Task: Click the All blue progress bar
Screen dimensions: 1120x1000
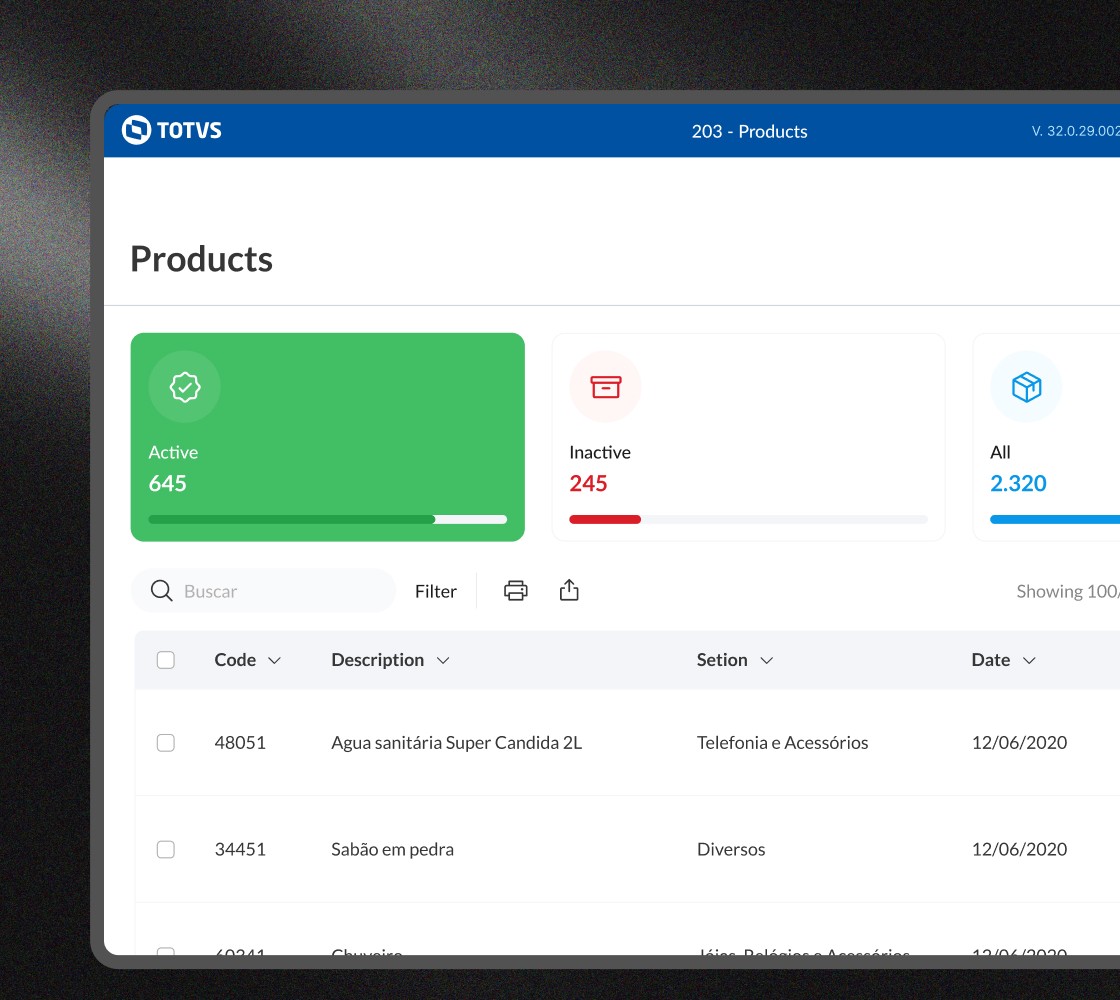Action: [x=1055, y=519]
